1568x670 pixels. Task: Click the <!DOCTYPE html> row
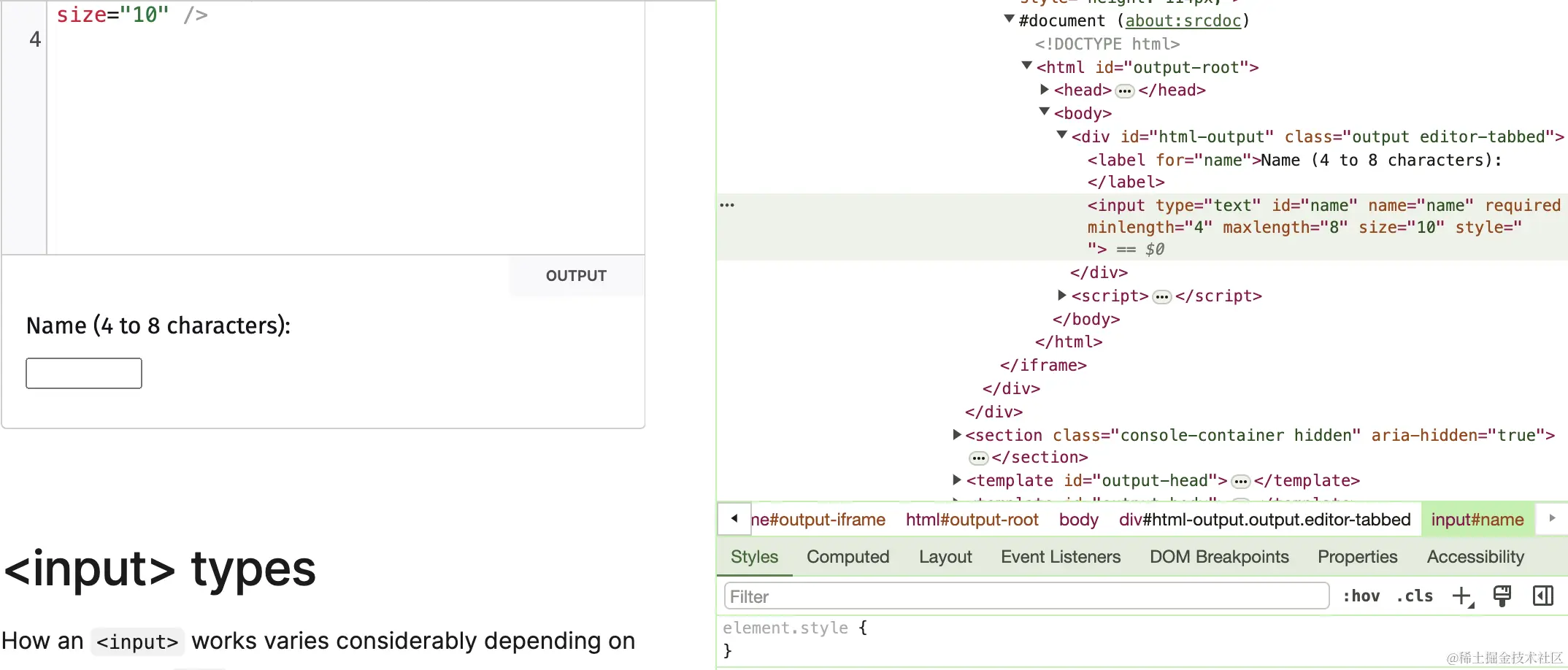click(x=1107, y=44)
